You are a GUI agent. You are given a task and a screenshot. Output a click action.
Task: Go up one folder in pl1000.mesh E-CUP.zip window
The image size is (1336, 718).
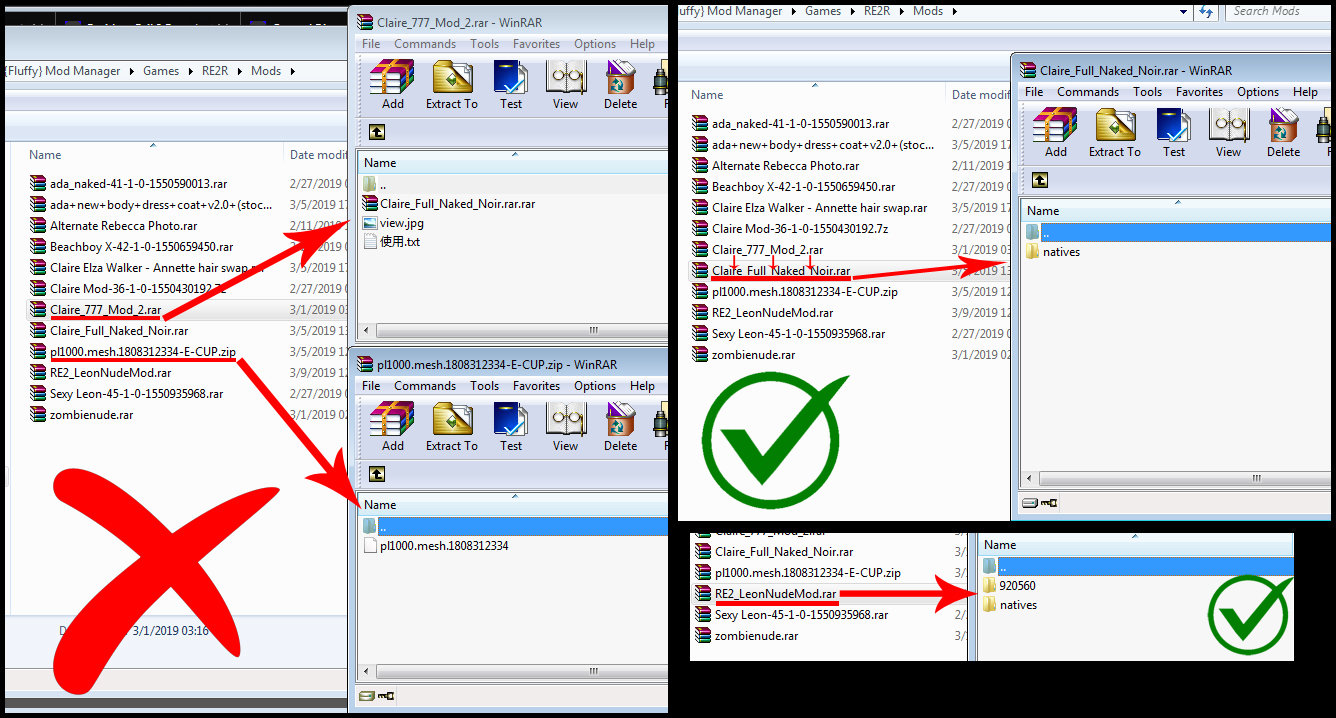tap(376, 473)
